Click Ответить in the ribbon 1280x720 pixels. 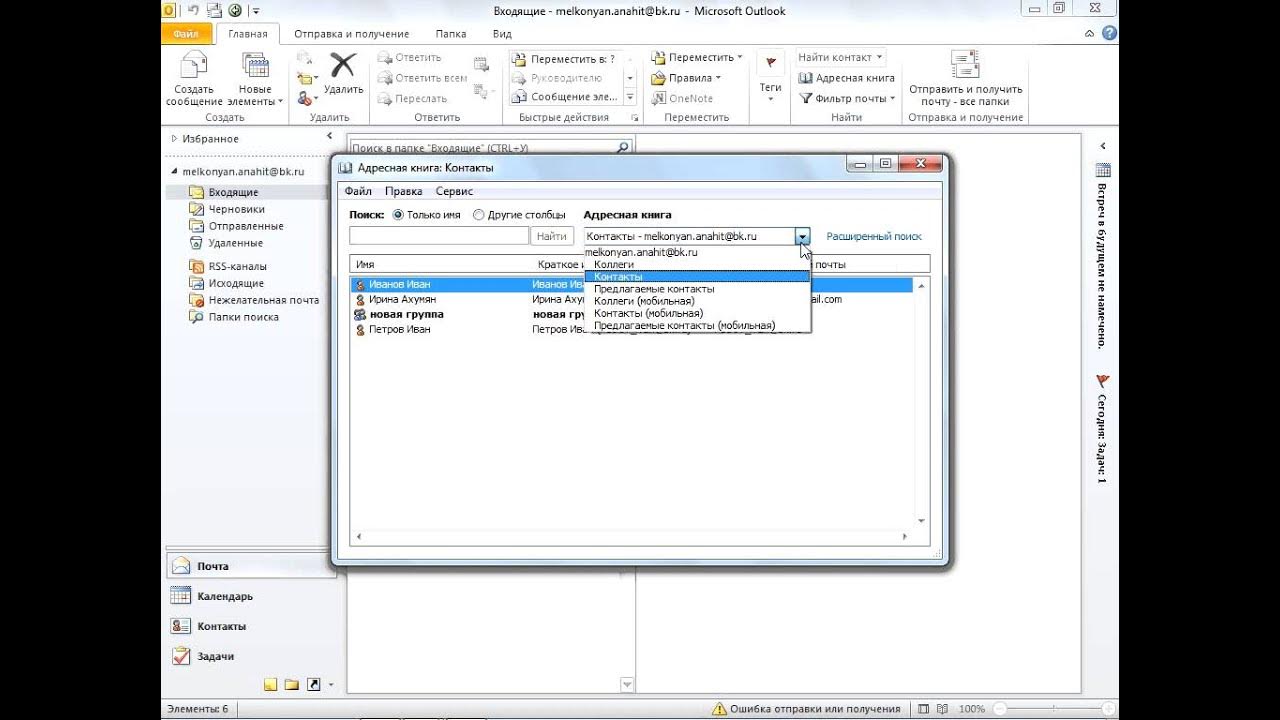tap(410, 58)
